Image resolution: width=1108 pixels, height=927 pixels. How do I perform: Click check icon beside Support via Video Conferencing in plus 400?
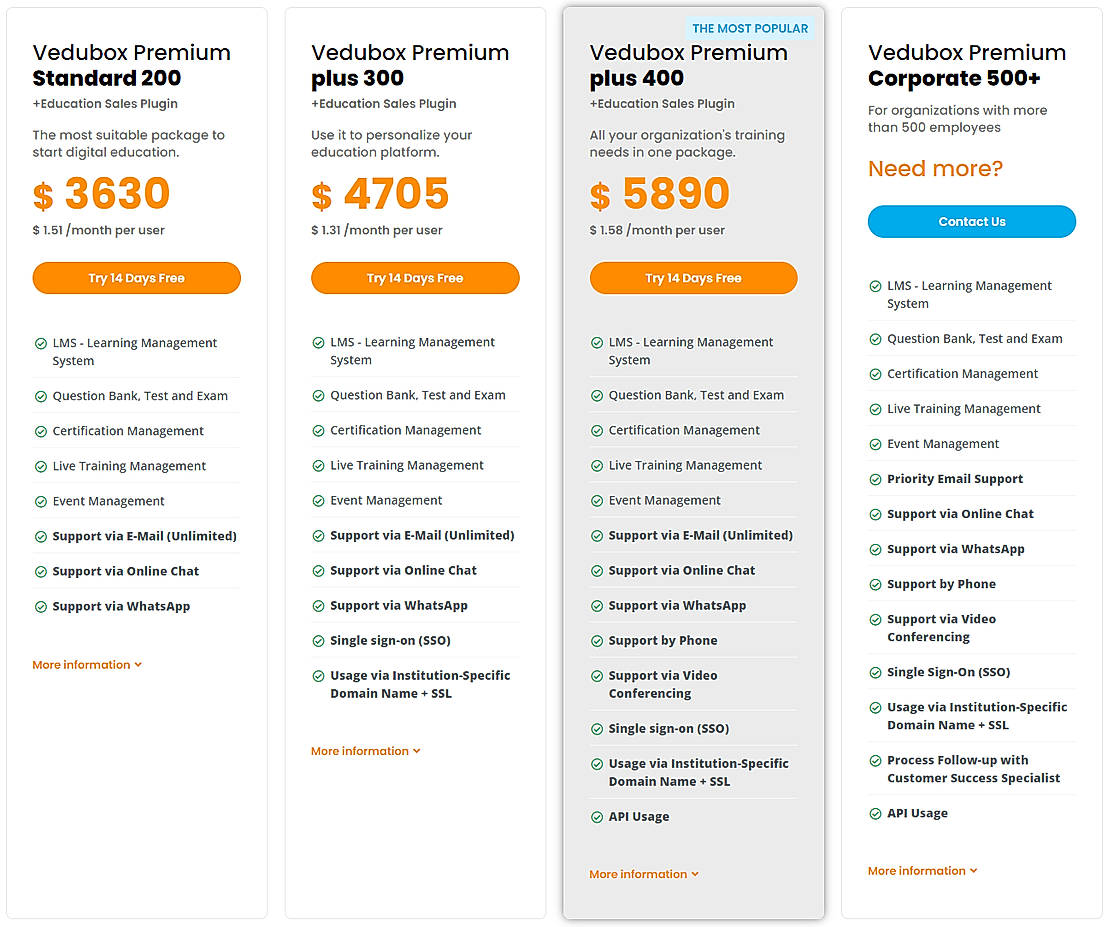click(597, 677)
